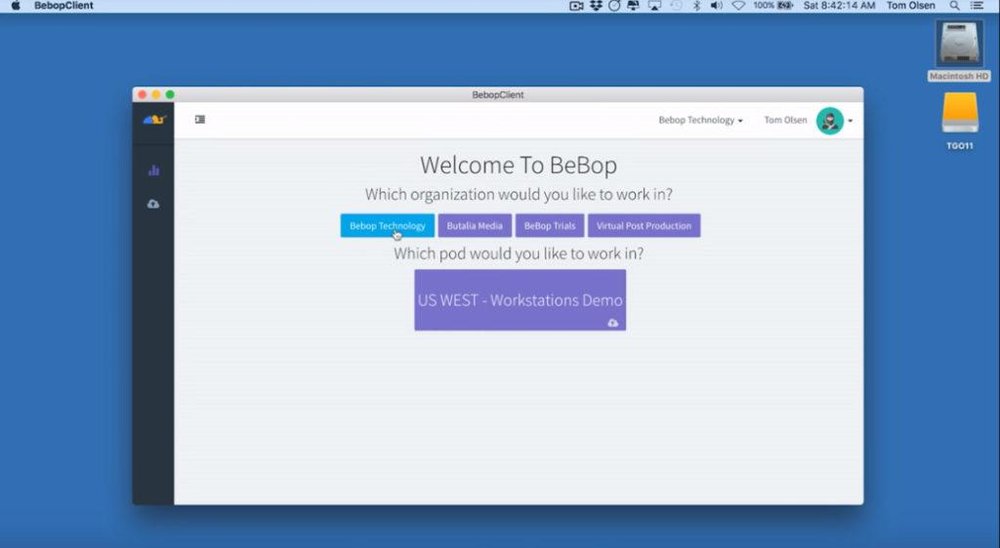Click the Tom Olsen name in header

pos(785,120)
